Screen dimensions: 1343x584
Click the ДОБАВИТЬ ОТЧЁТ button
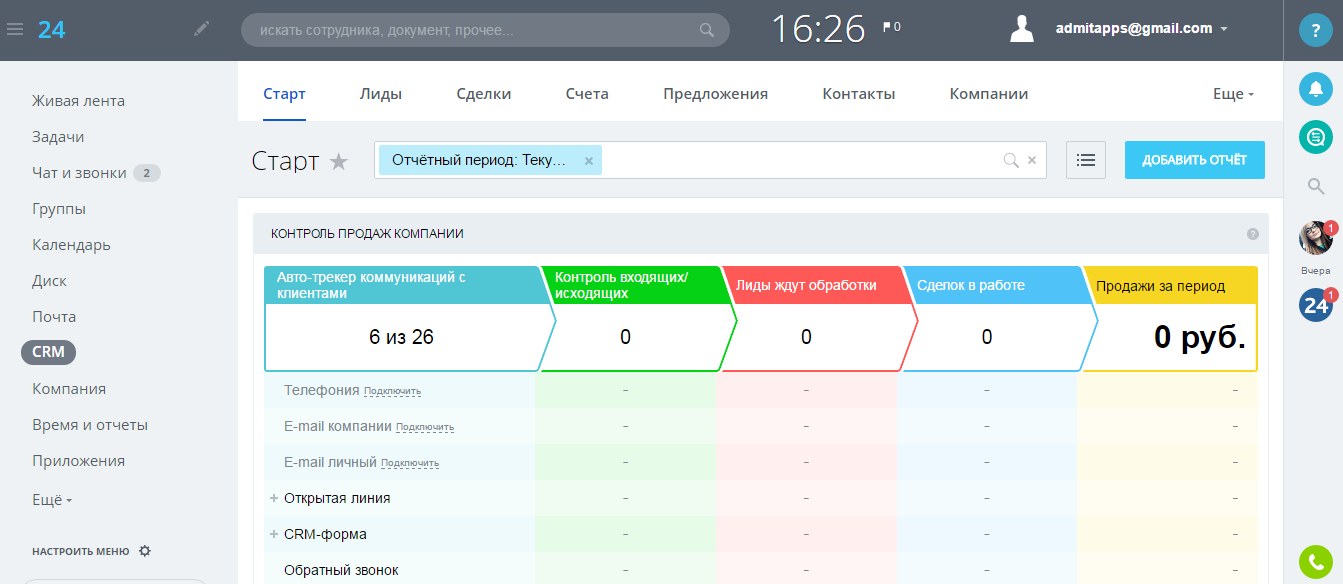click(x=1194, y=159)
